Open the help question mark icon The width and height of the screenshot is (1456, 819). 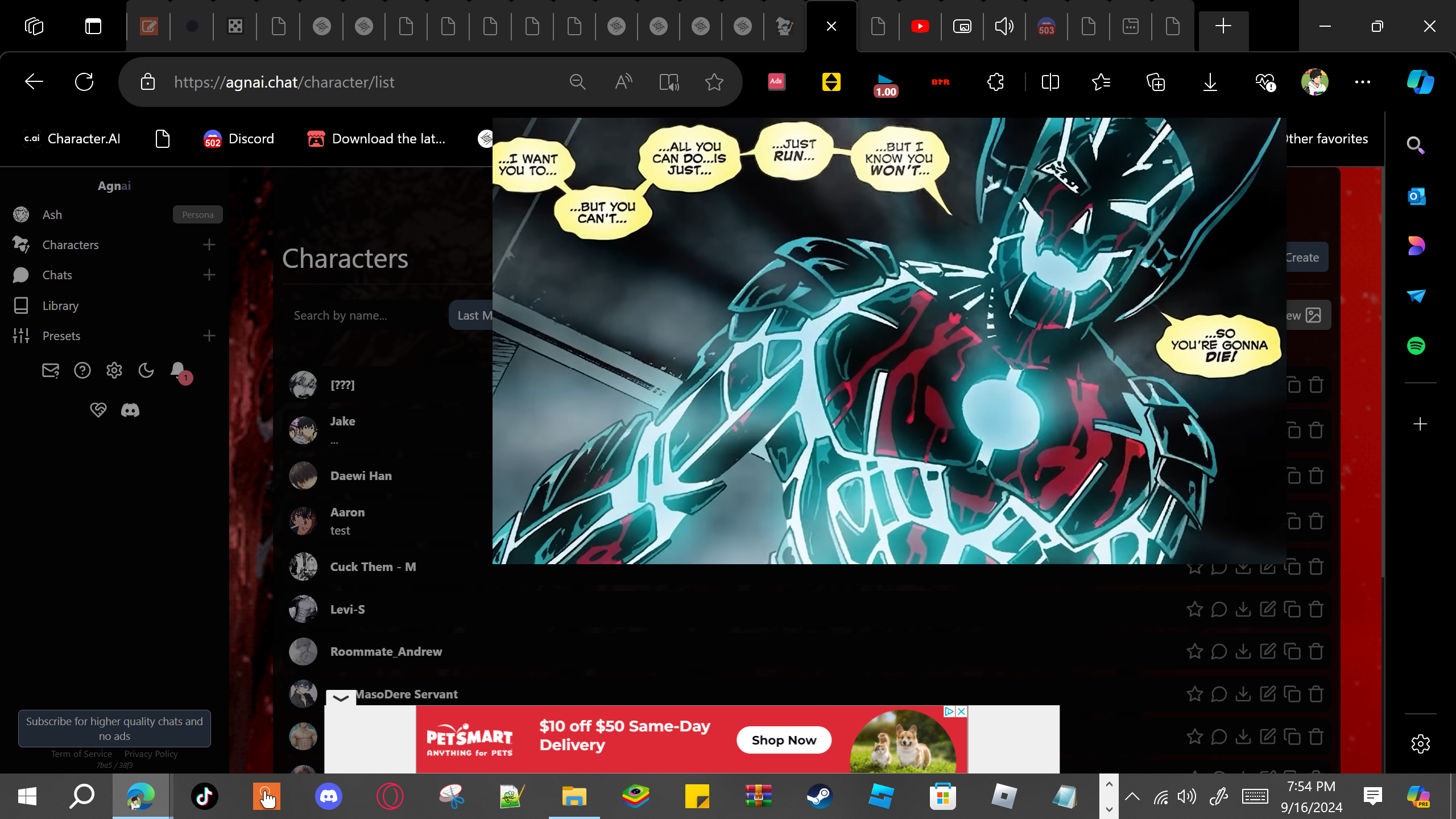tap(82, 371)
